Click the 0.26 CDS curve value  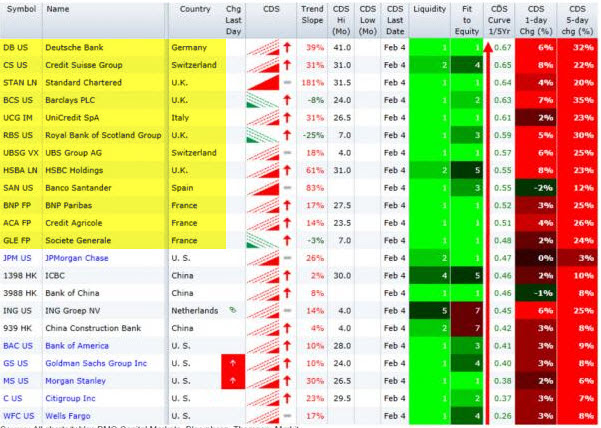click(502, 416)
